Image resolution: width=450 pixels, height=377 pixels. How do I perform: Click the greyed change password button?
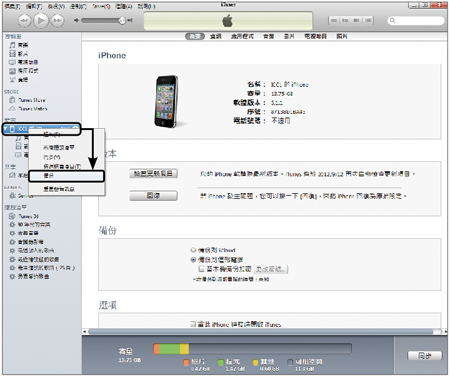271,269
